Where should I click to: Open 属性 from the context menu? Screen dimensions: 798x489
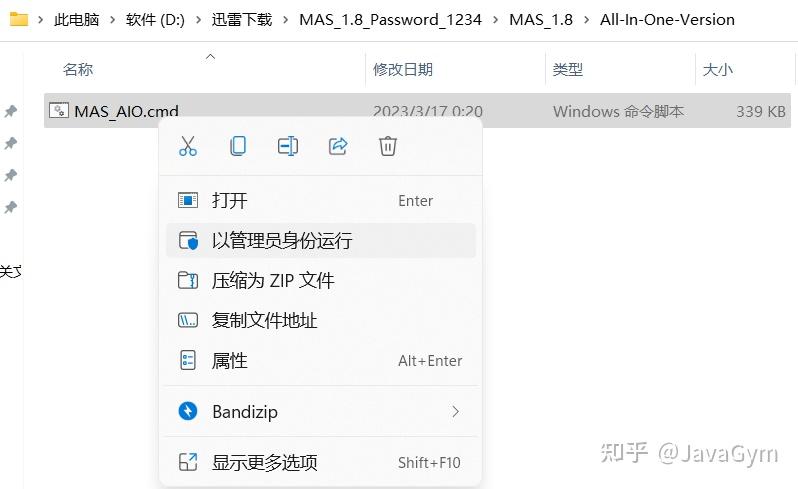point(321,360)
